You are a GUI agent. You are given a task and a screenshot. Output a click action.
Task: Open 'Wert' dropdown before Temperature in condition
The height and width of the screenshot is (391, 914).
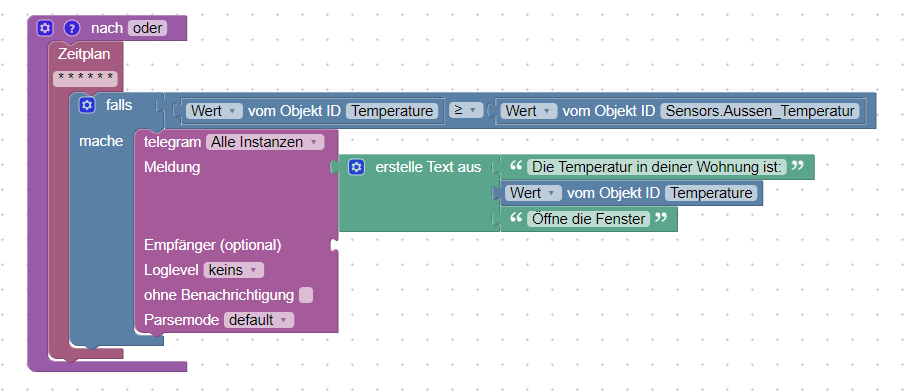click(213, 111)
